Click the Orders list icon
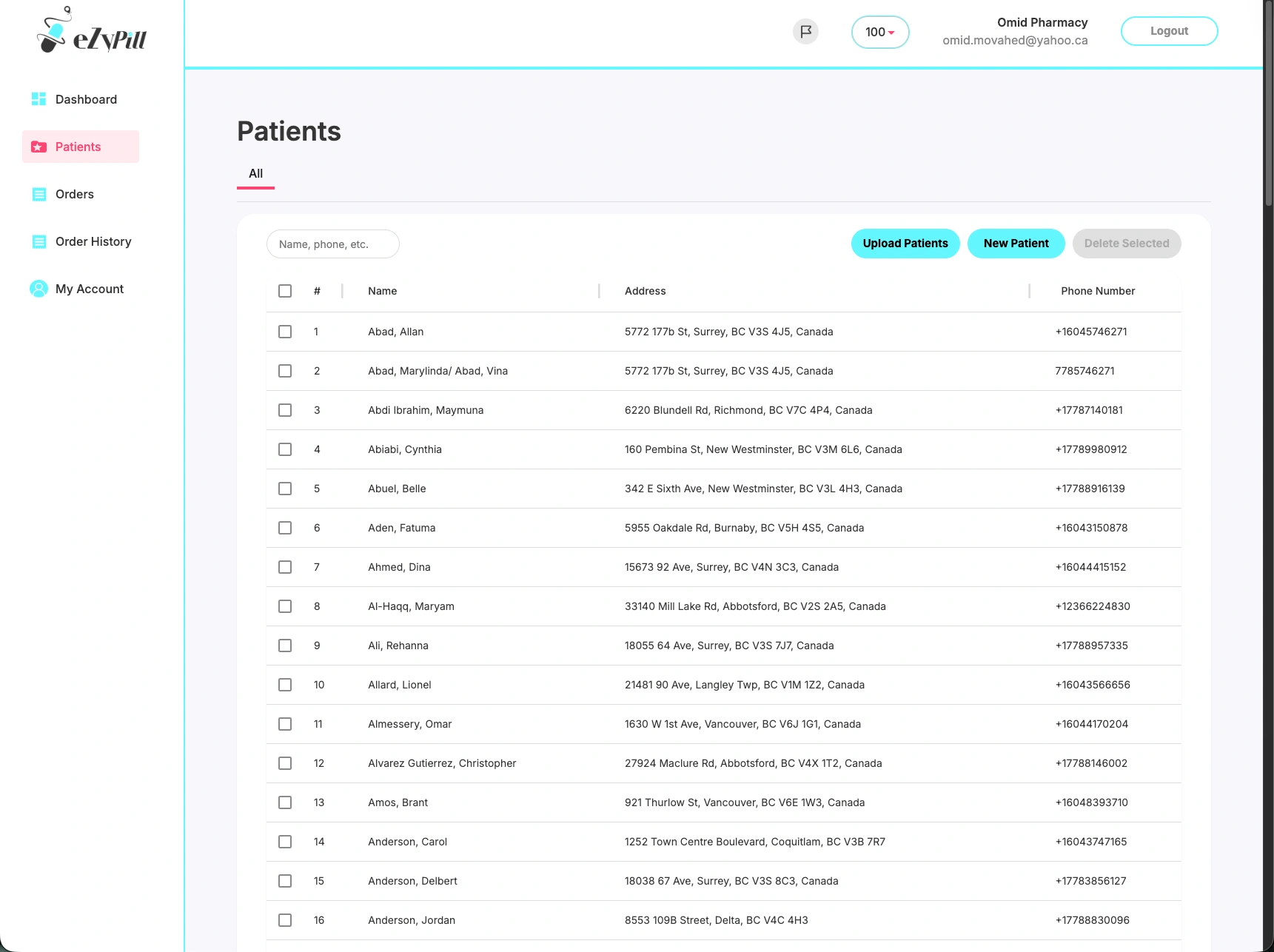 coord(38,194)
